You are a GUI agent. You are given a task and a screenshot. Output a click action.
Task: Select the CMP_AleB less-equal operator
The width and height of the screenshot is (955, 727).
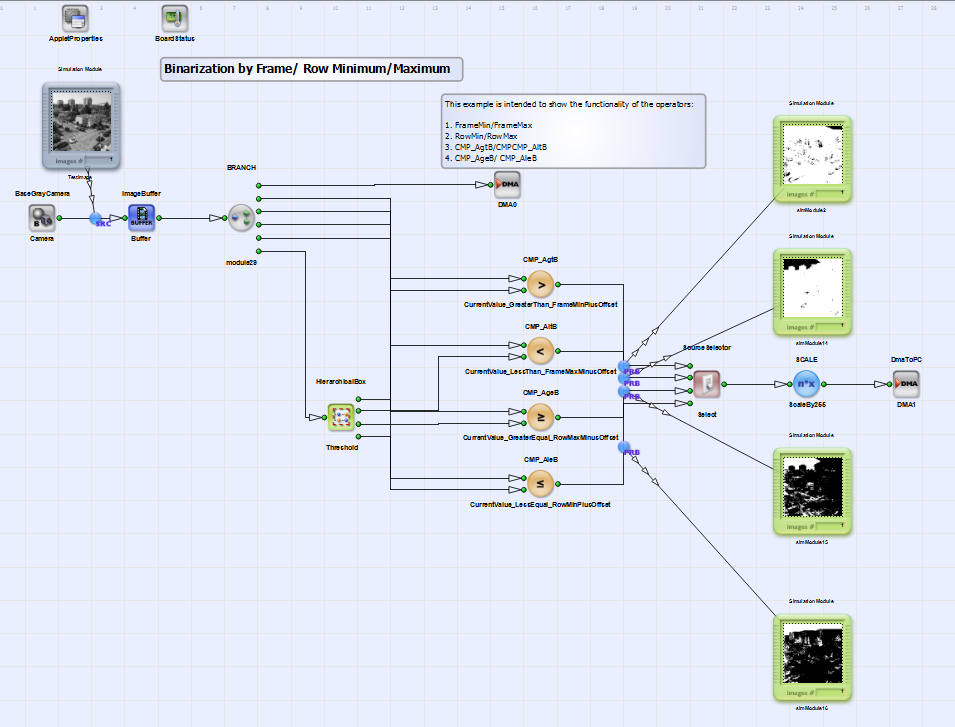tap(540, 483)
